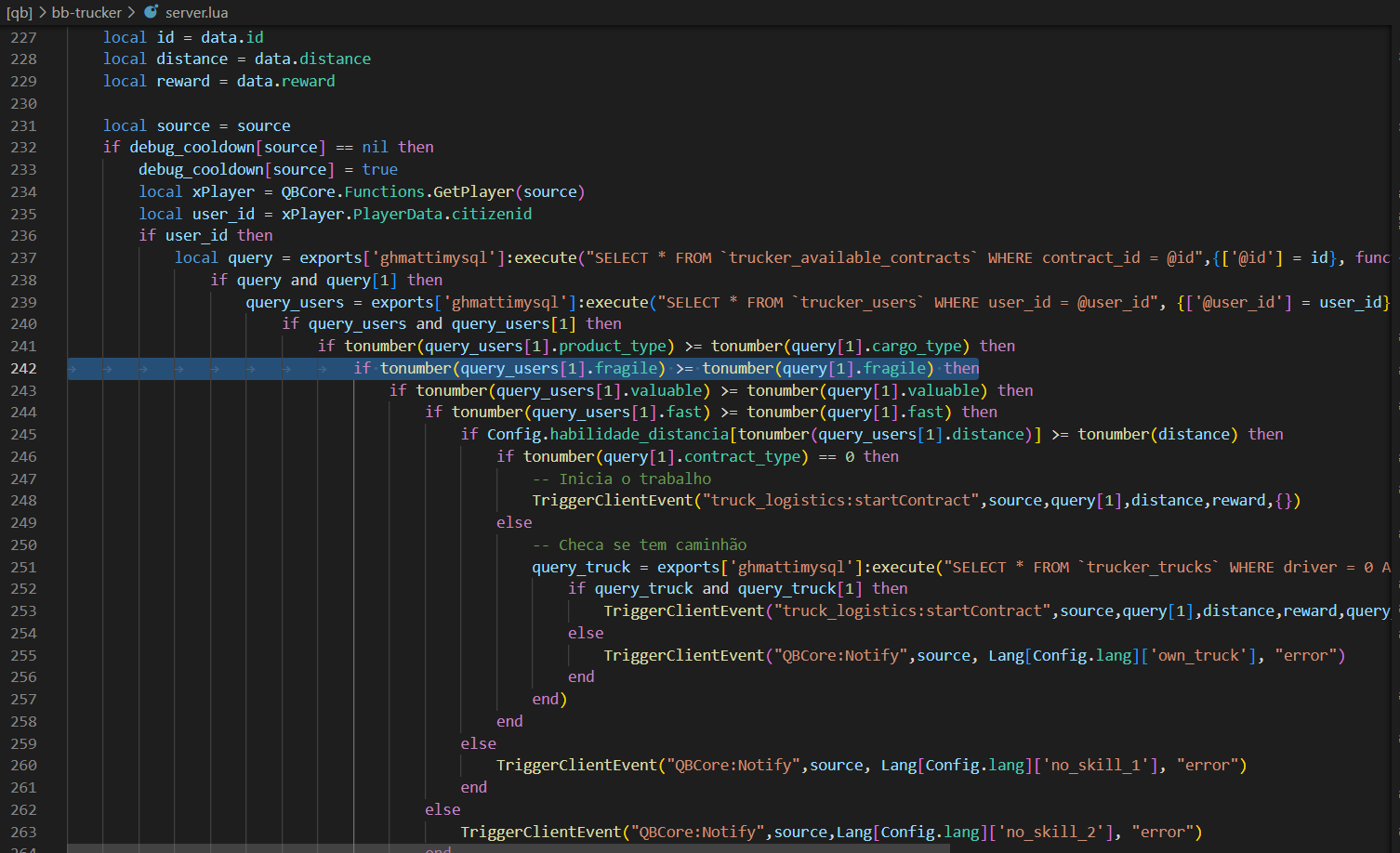
Task: Click the 'no_skill_1' string on line 260
Action: (x=1100, y=765)
